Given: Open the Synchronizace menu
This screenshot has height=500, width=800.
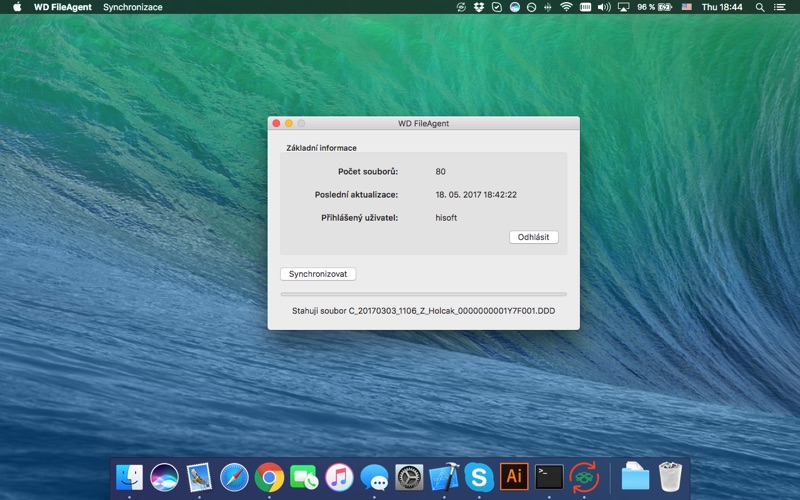Looking at the screenshot, I should 132,7.
